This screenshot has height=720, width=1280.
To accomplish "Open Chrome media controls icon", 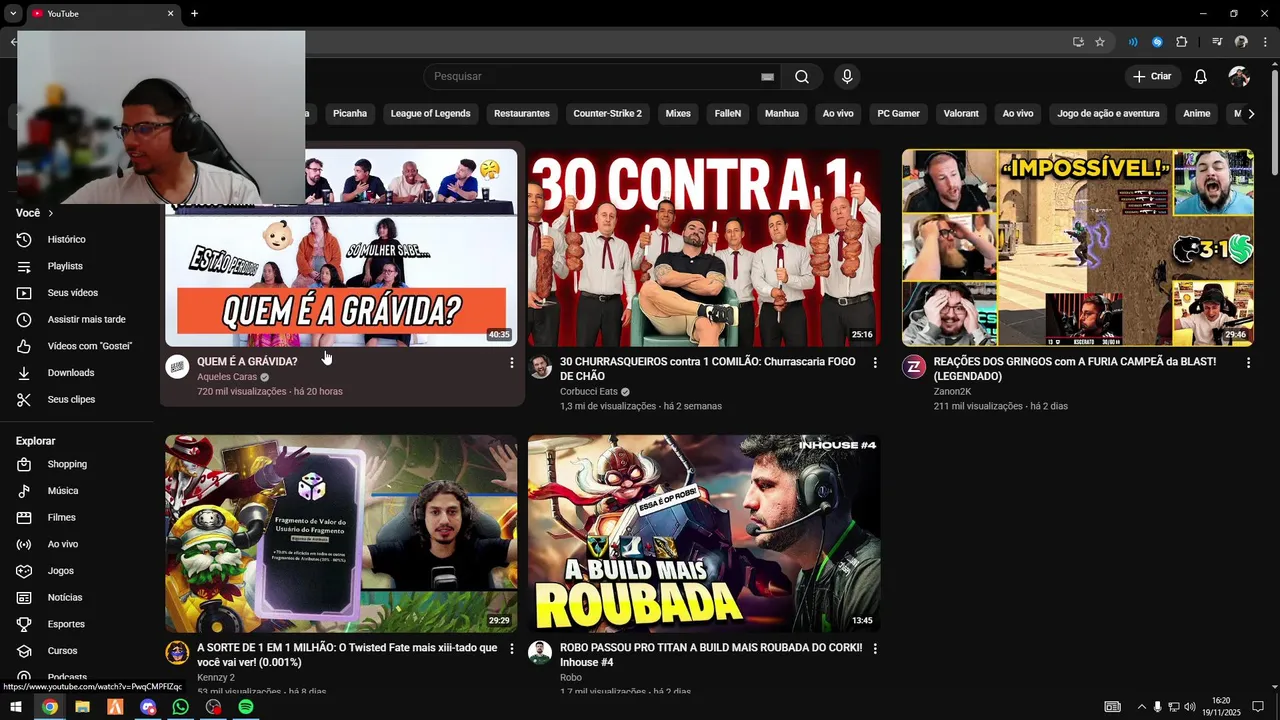I will click(1217, 42).
